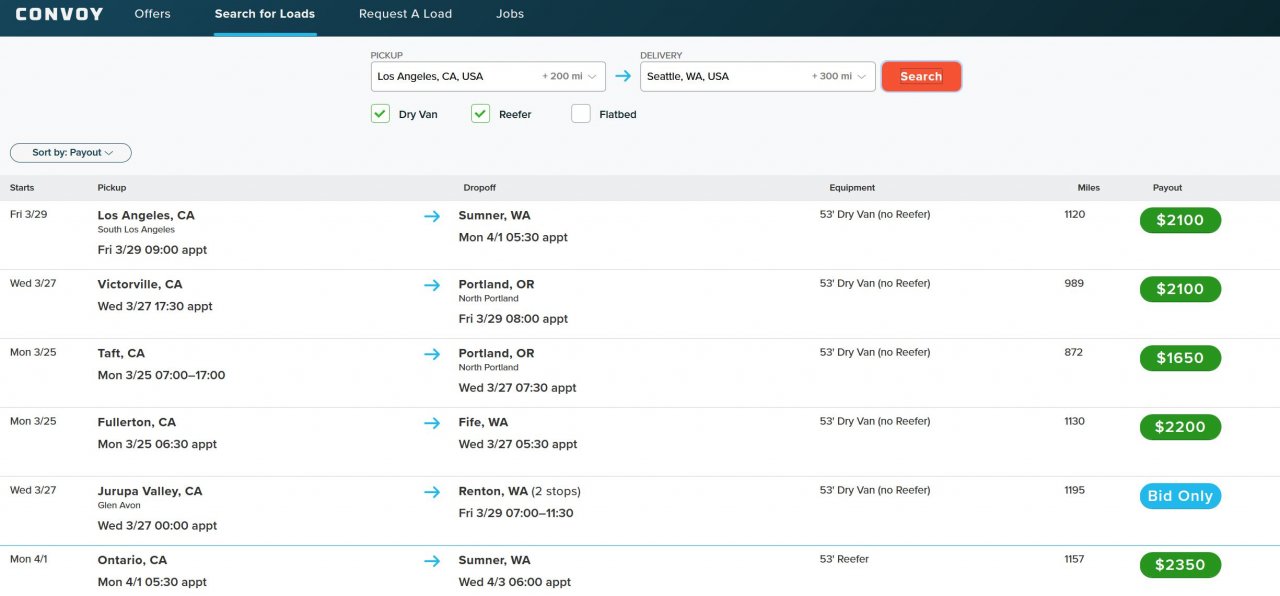Click the route arrow in the Jurupa Valley row

click(x=432, y=492)
